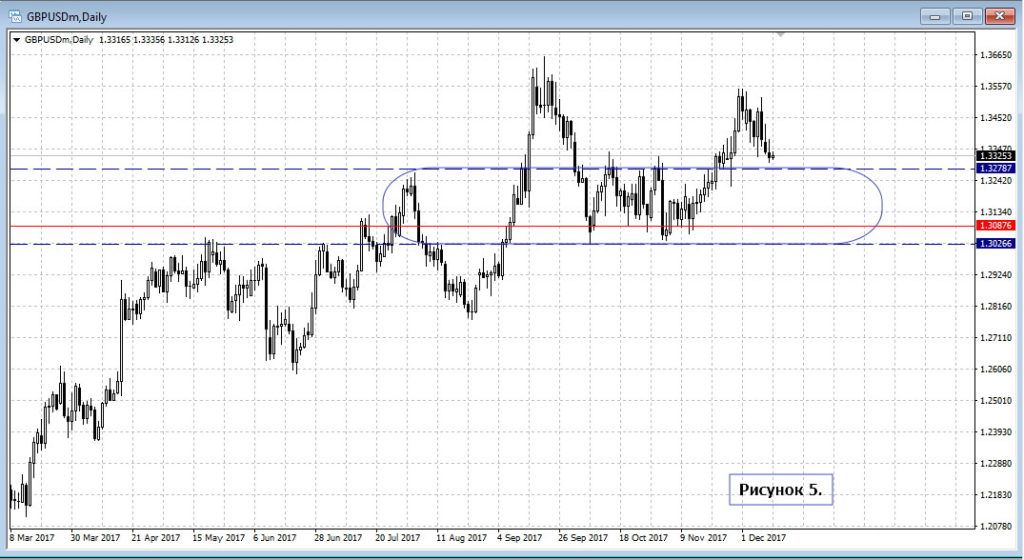1024x560 pixels.
Task: Click the gray chart shift triangle marker
Action: (781, 36)
